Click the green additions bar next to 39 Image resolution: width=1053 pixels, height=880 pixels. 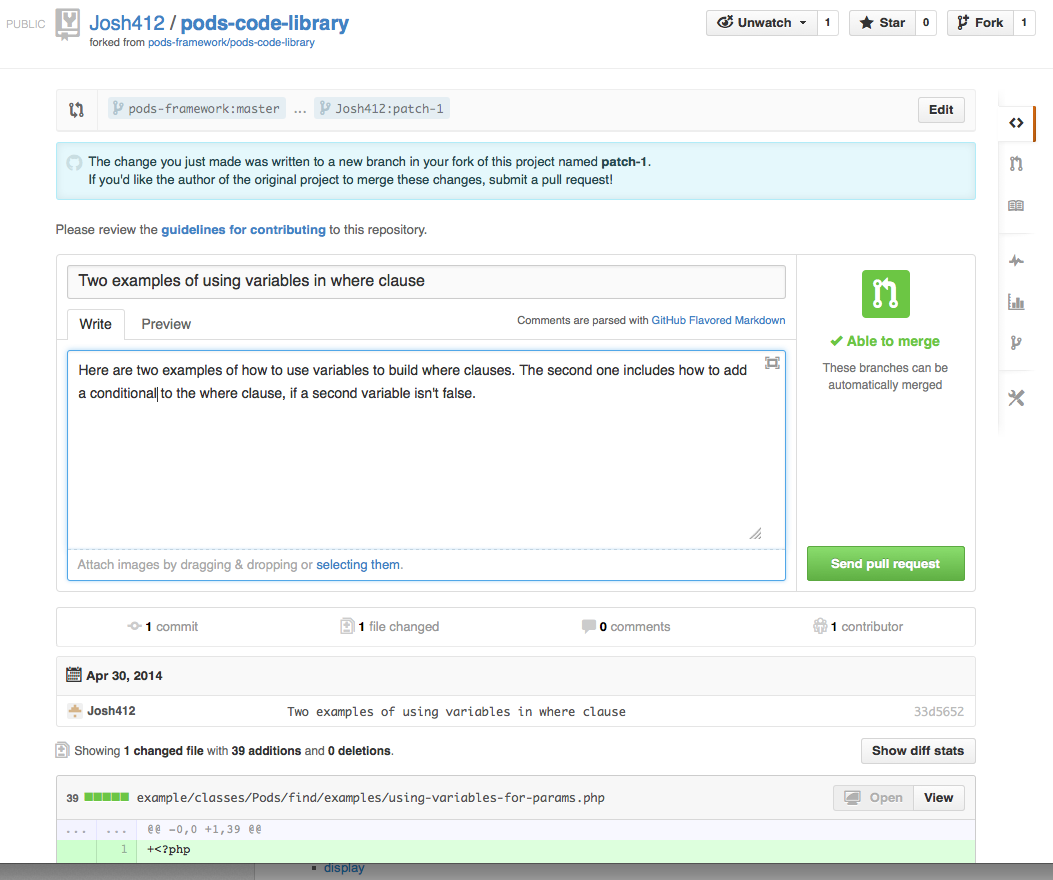(x=107, y=797)
